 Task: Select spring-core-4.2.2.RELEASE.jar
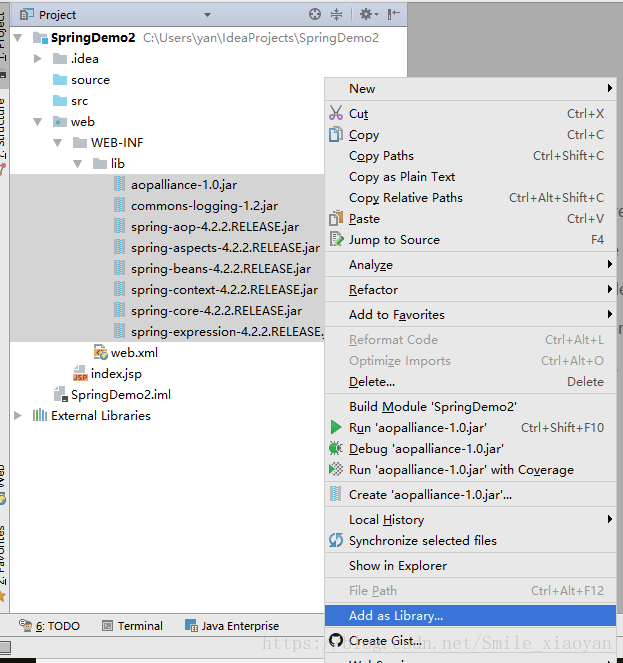point(208,311)
